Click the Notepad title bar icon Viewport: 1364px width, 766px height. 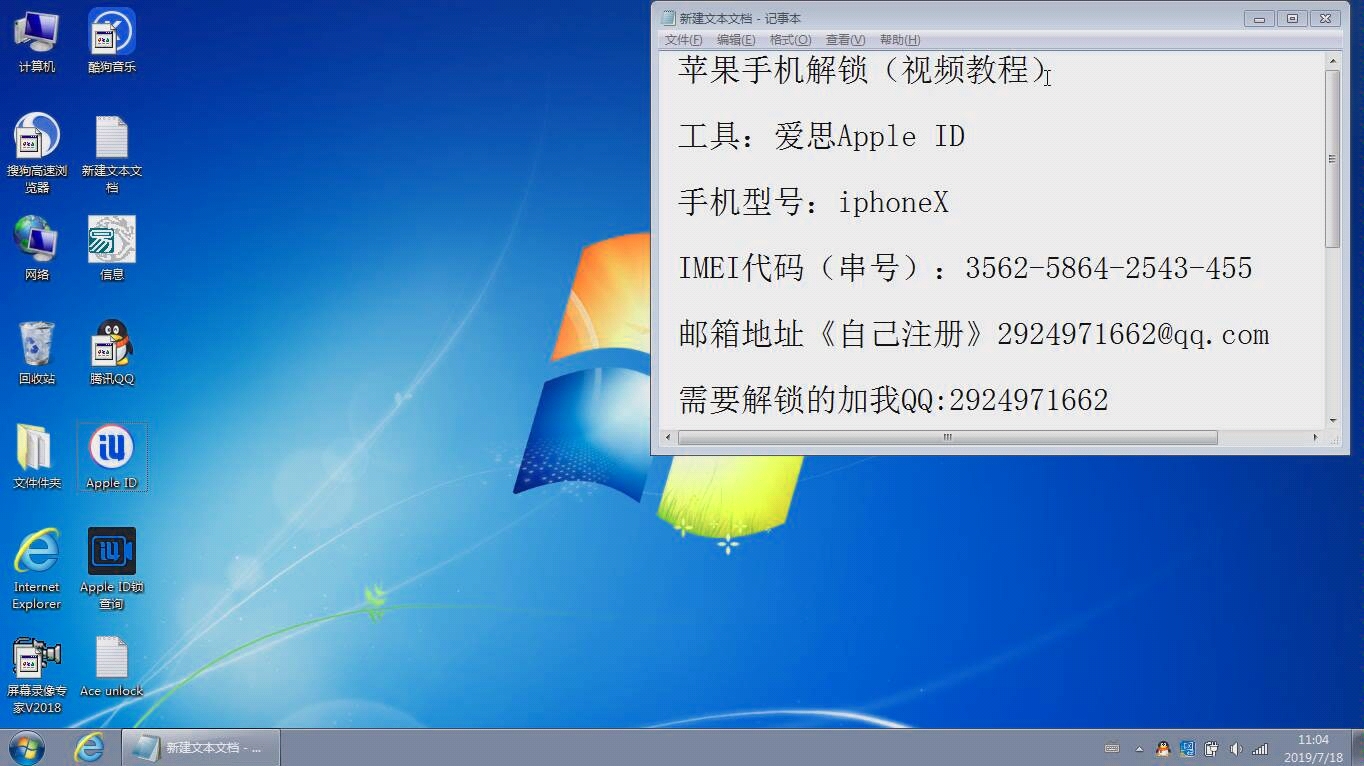tap(667, 18)
